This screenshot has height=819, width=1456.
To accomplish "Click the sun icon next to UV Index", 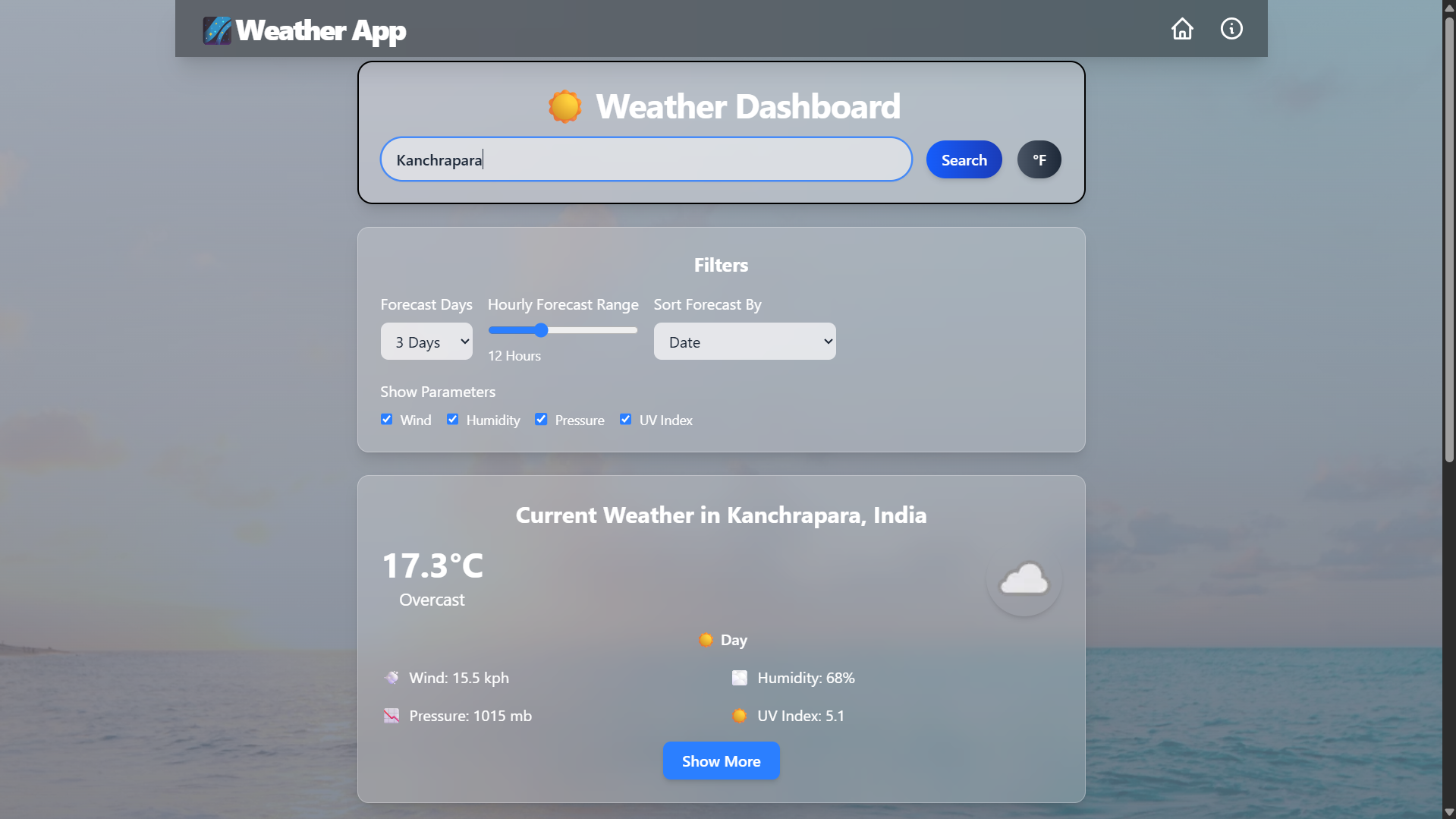I will [x=739, y=715].
